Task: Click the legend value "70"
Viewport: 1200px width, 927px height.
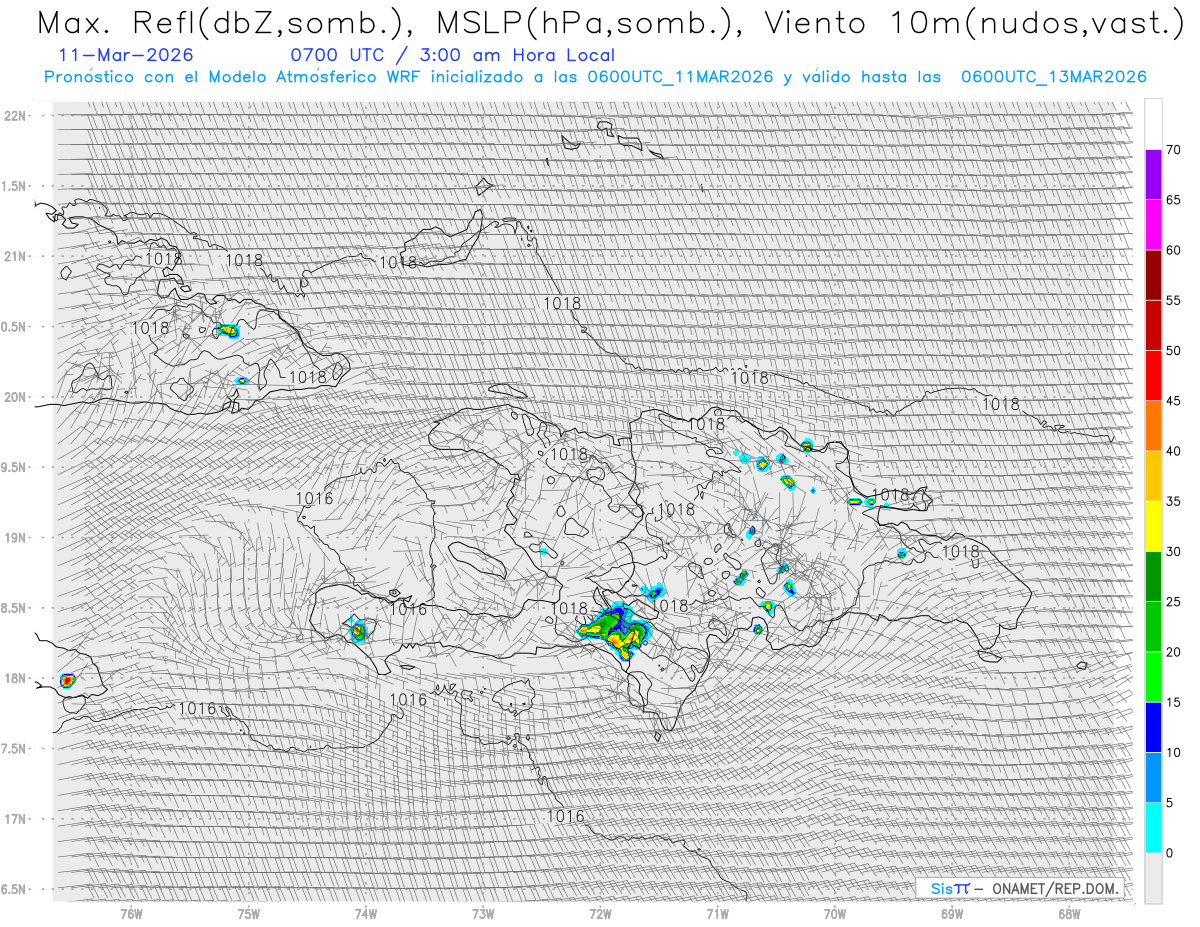Action: pos(1173,150)
